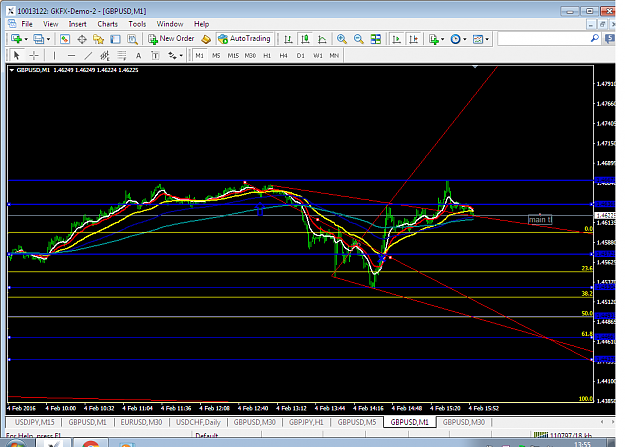Open the Templates icon
Image resolution: width=625 pixels, height=447 pixels.
pos(478,39)
